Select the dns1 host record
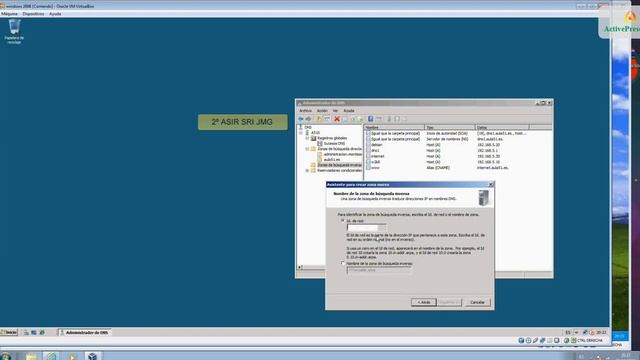The image size is (640, 360). coord(375,151)
